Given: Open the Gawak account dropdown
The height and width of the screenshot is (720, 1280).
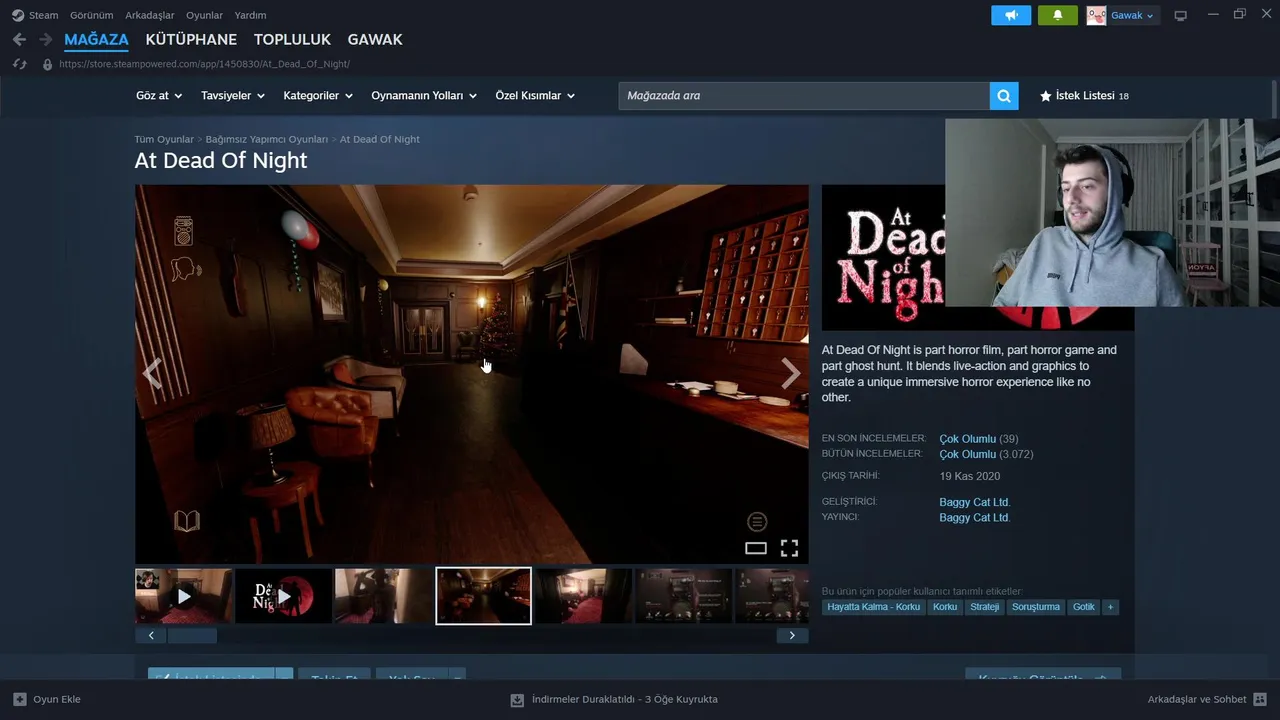Looking at the screenshot, I should pyautogui.click(x=1132, y=15).
